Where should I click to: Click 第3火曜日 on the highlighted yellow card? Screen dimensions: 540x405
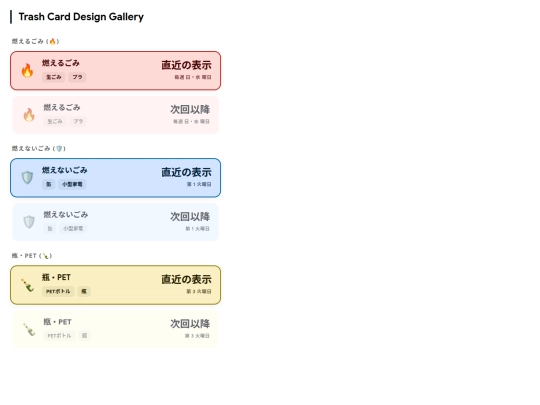199,291
